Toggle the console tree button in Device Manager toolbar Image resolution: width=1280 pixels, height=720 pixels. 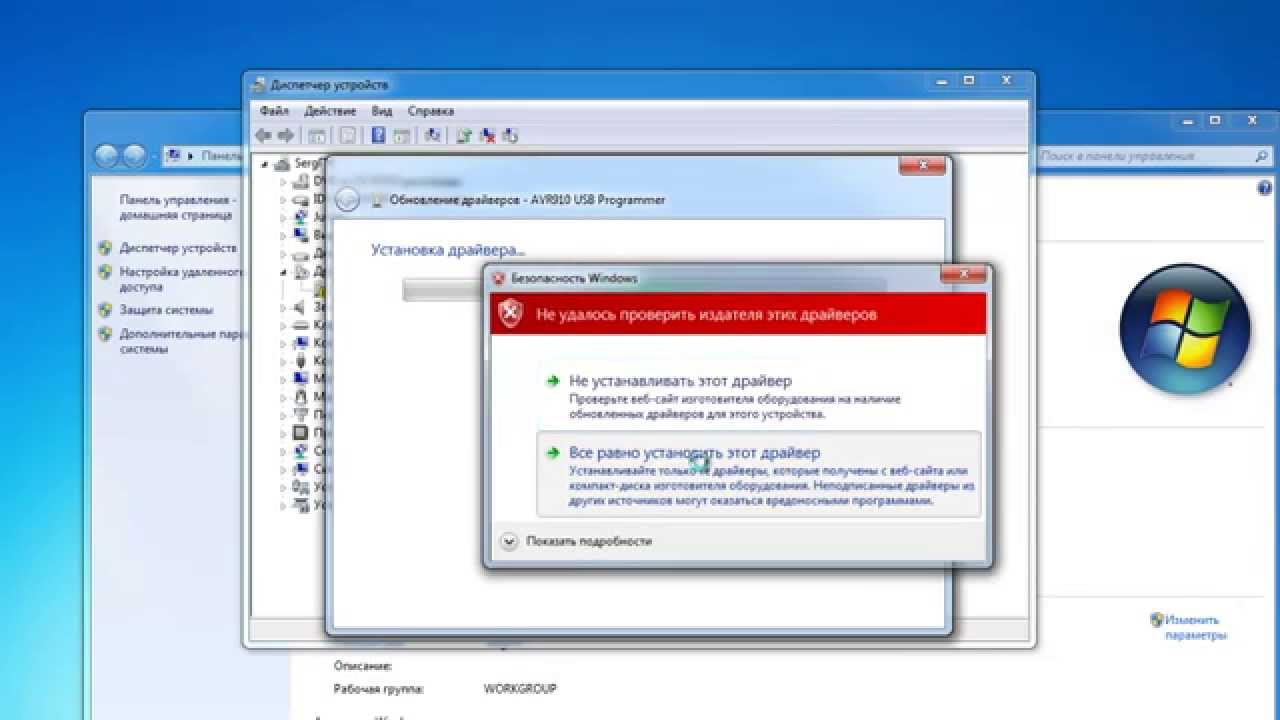(x=317, y=135)
